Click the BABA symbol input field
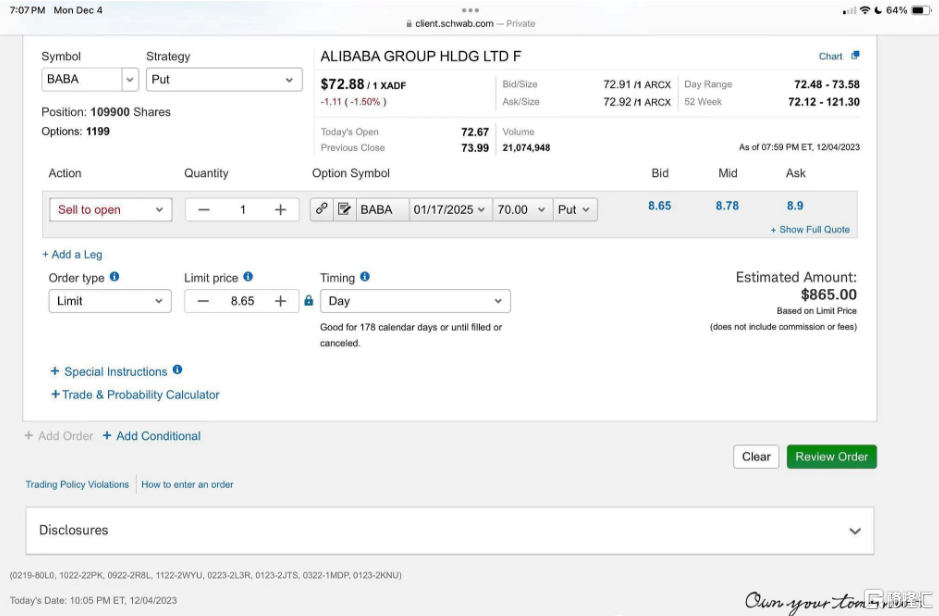Image resolution: width=939 pixels, height=616 pixels. 81,80
